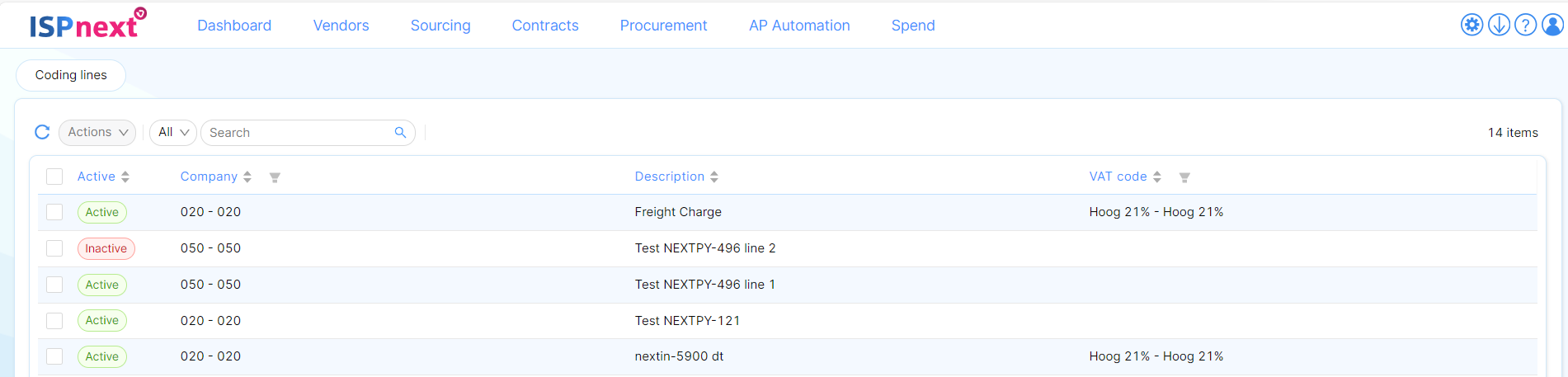Click company 020 - 020 on nextin-5900 row
Viewport: 1568px width, 377px height.
211,356
